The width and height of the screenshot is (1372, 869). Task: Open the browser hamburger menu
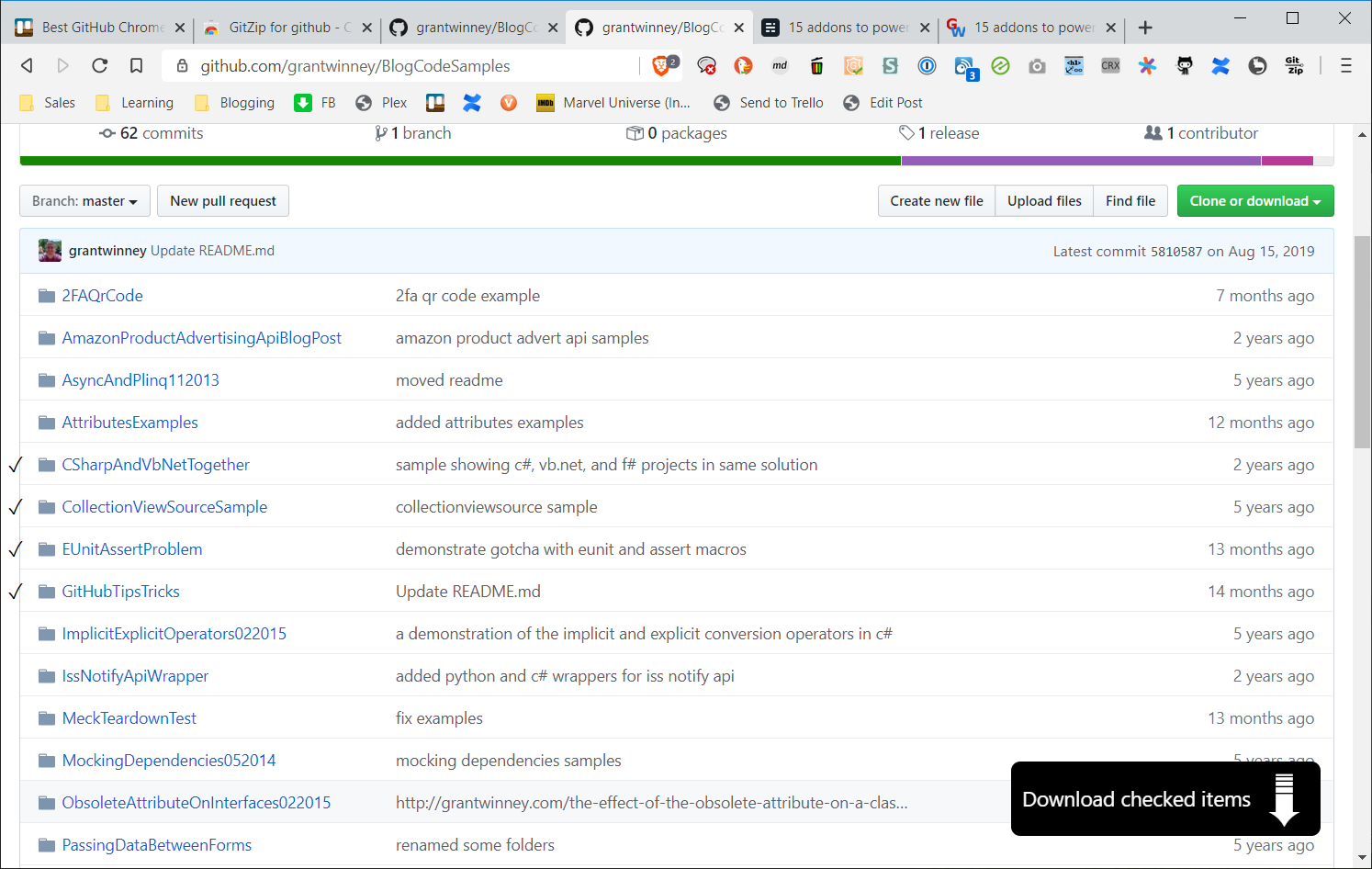[x=1345, y=65]
